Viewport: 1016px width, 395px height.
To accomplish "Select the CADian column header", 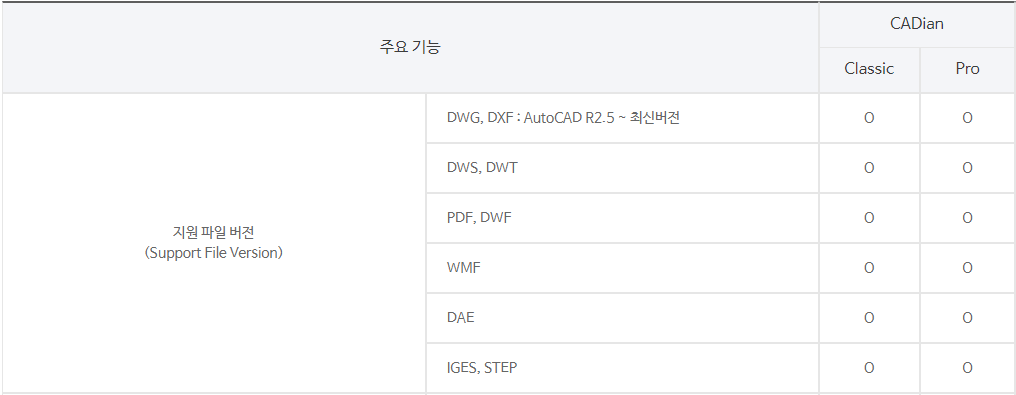I will [917, 25].
